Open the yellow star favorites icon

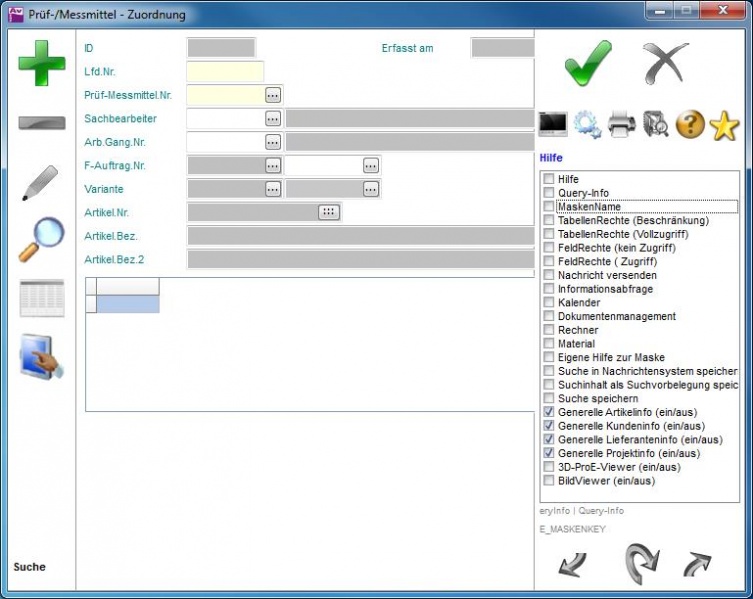(x=723, y=125)
